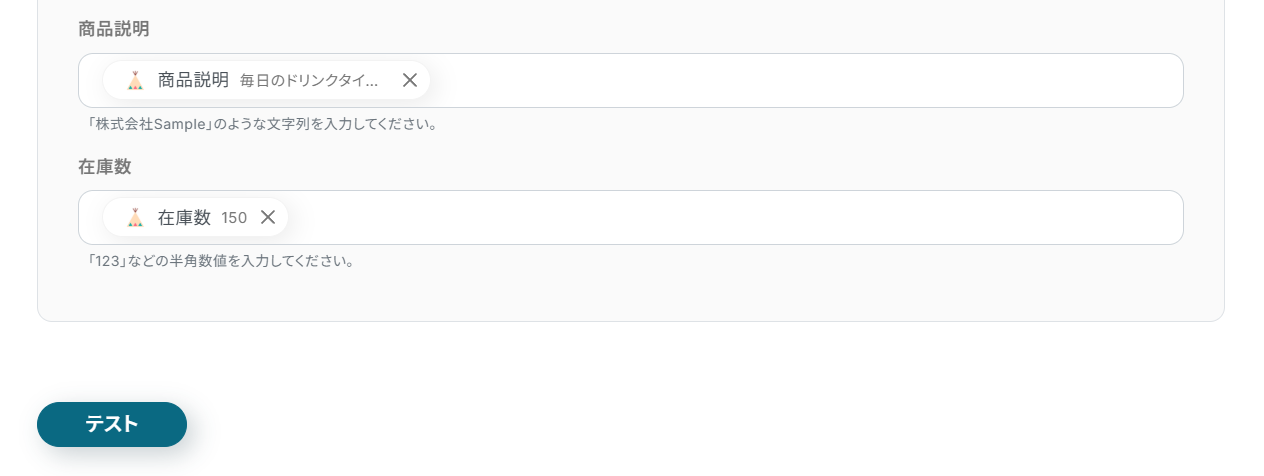Click blank form area below 在庫数 hint
1264x476 pixels.
[x=630, y=295]
